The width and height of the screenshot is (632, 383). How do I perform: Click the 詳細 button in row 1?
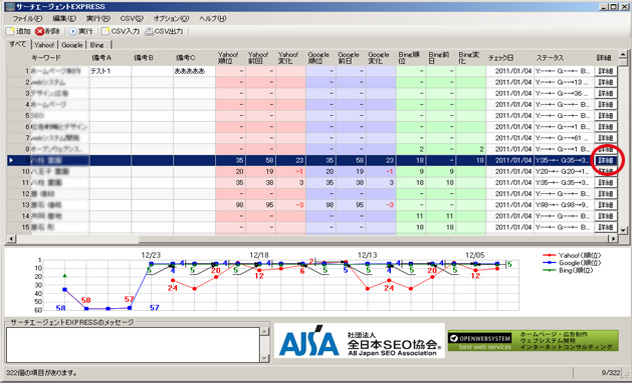click(605, 71)
